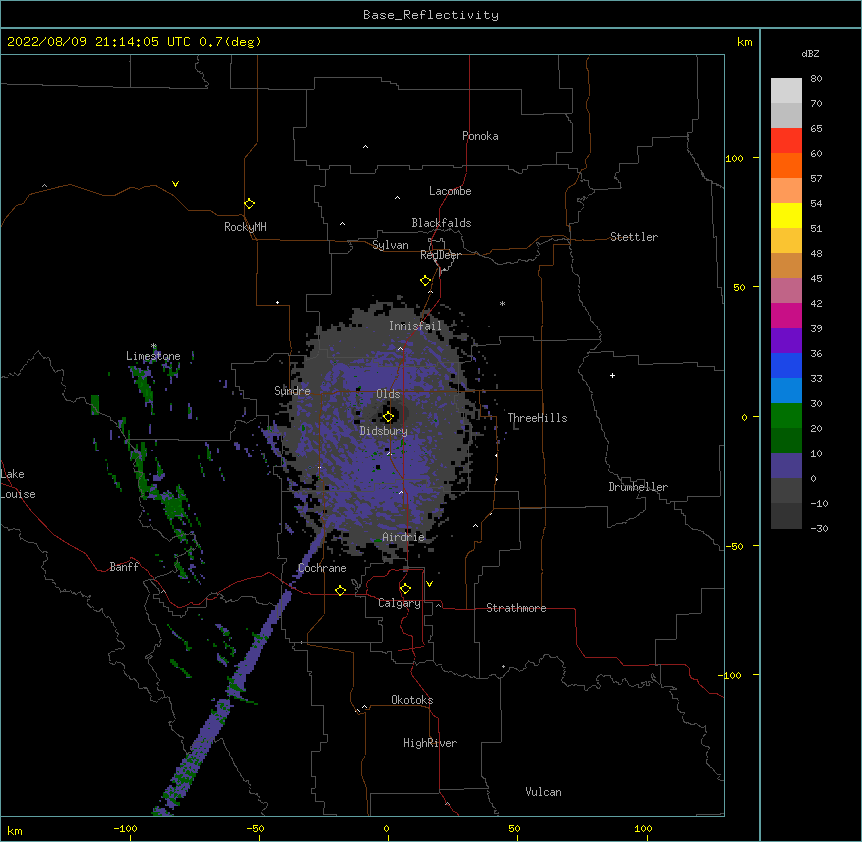Click the -50 tick on the vertical axis
Screen dimensions: 862x842
click(734, 546)
